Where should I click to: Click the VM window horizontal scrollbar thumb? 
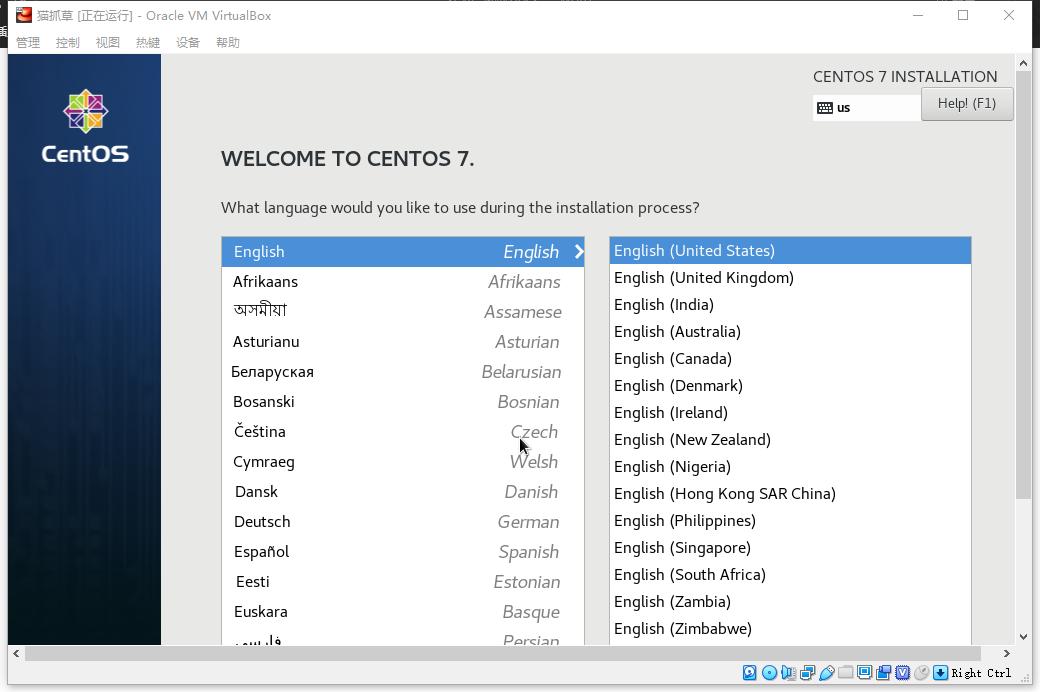(503, 654)
